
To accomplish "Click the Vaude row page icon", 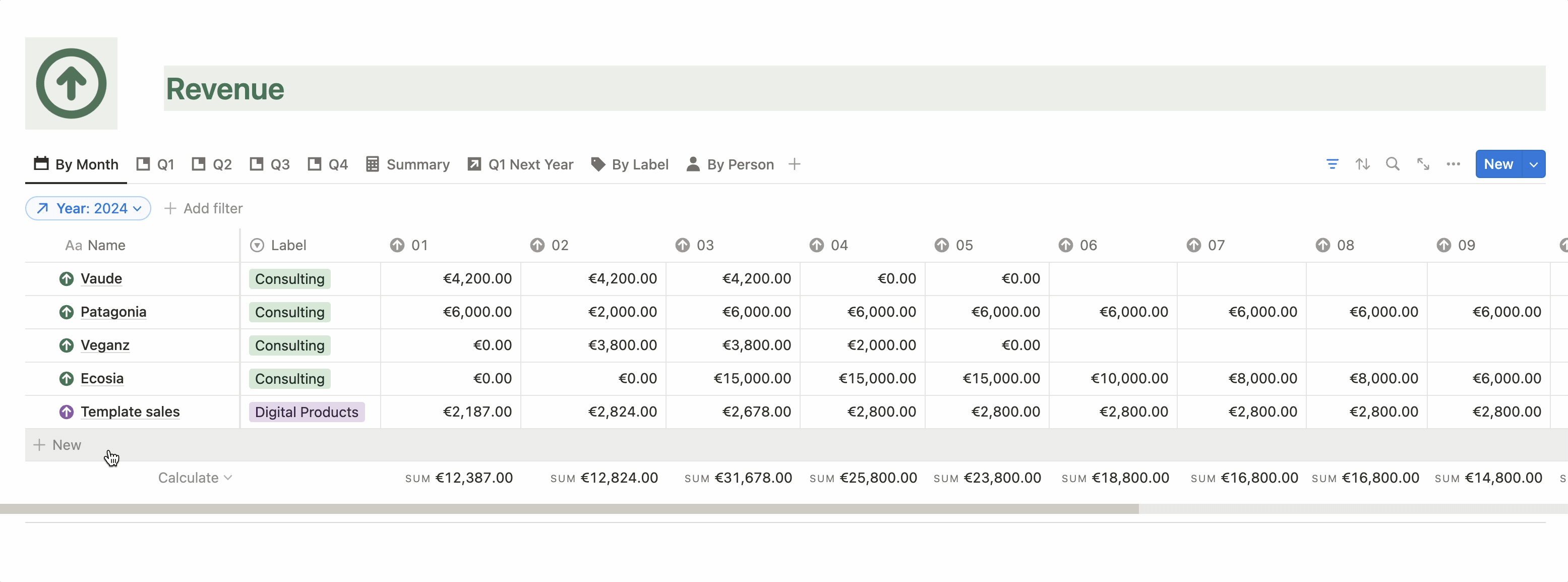I will pyautogui.click(x=67, y=279).
